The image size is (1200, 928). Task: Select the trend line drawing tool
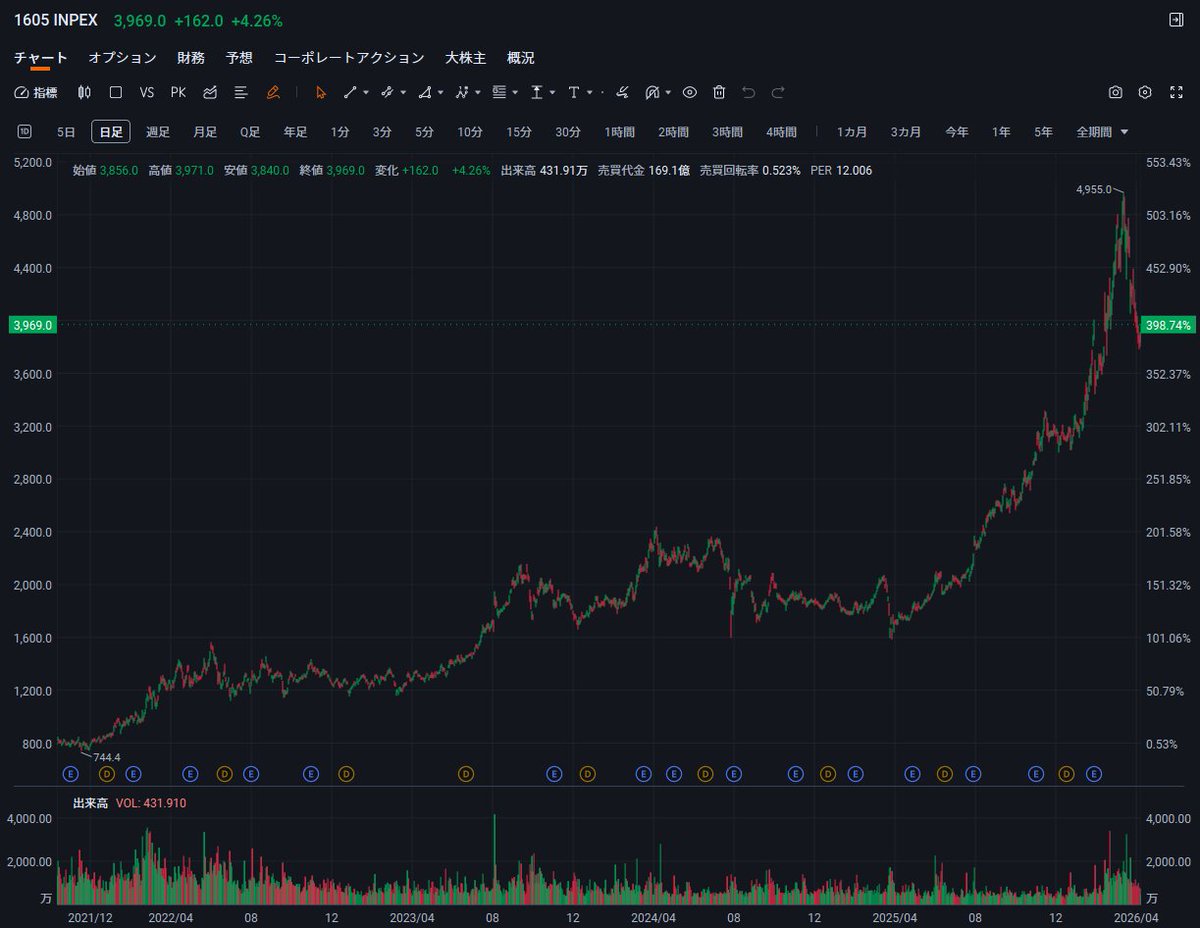(x=350, y=92)
